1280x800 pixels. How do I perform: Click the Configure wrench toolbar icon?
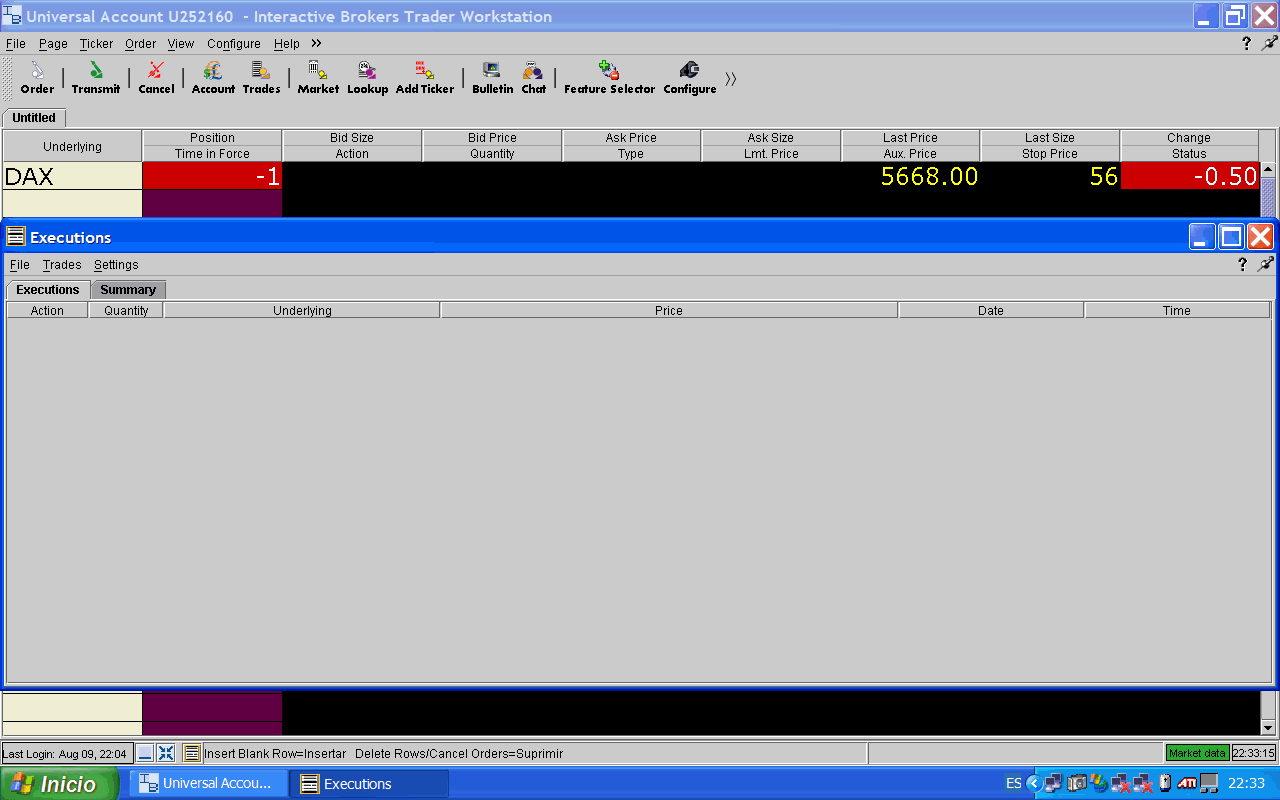click(x=689, y=77)
